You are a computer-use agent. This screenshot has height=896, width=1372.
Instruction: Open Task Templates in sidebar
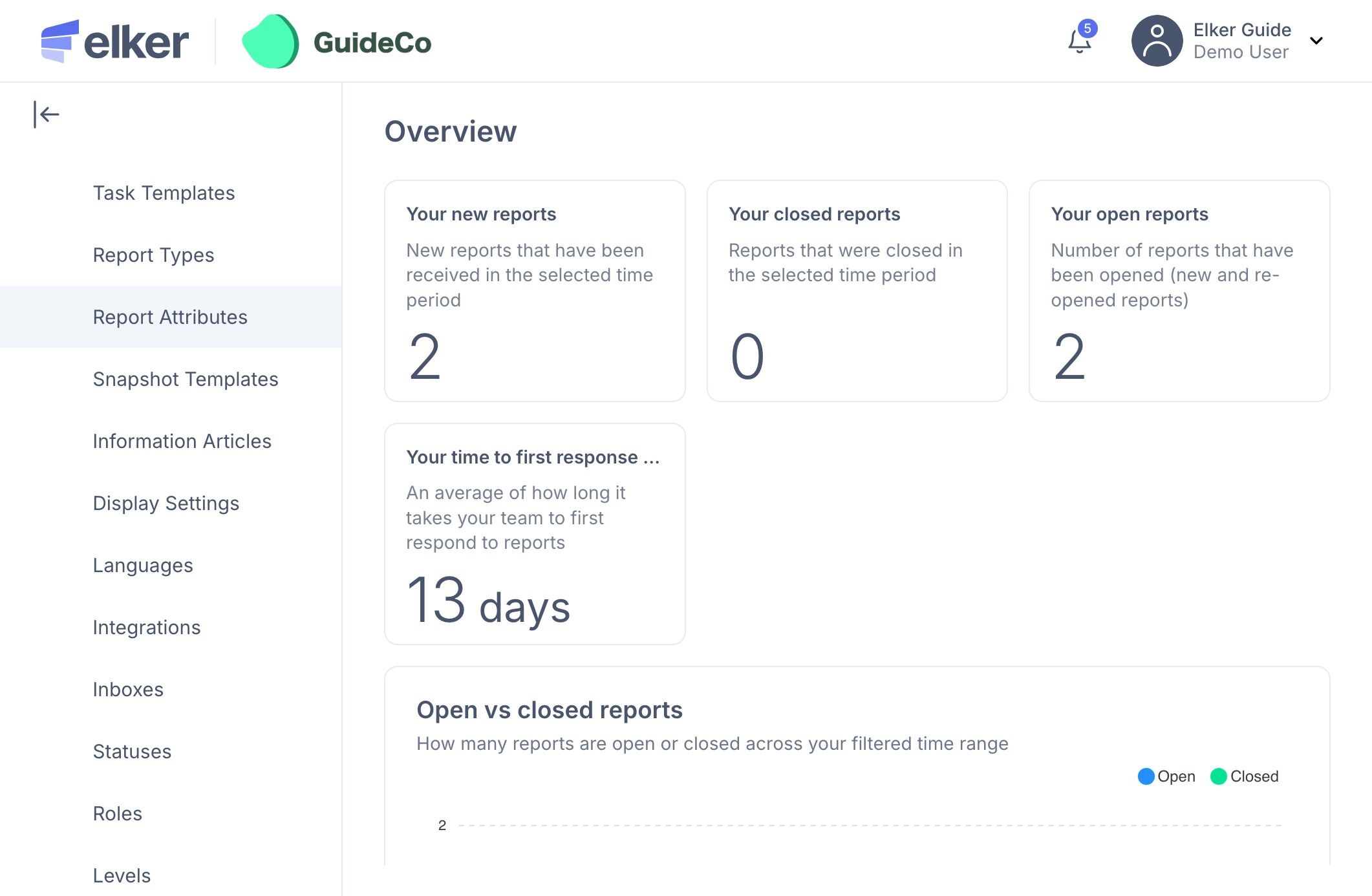(164, 193)
